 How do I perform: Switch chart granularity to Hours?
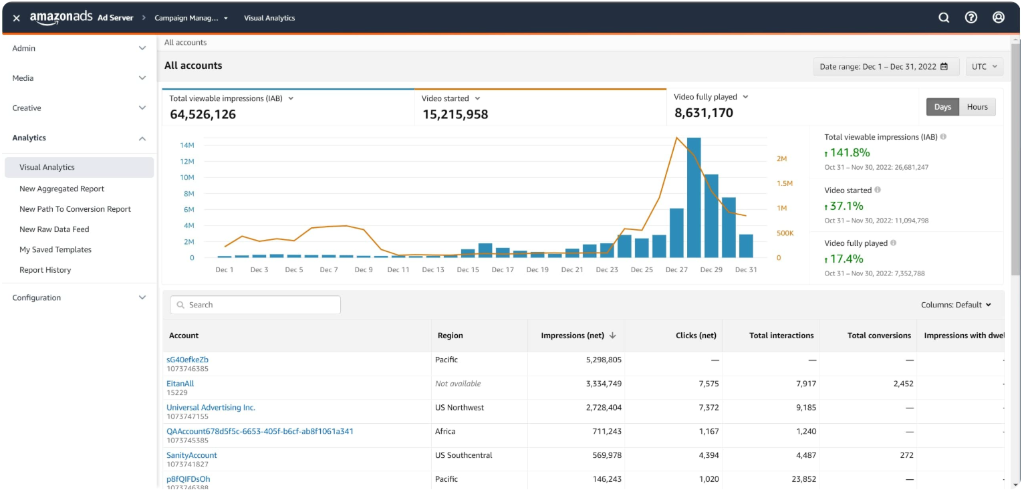(x=978, y=107)
